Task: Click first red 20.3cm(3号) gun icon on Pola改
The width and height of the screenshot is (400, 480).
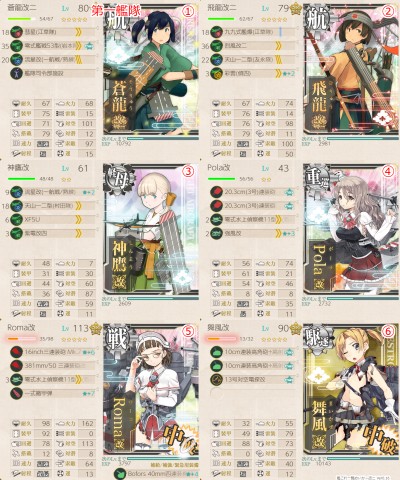Action: (x=216, y=192)
